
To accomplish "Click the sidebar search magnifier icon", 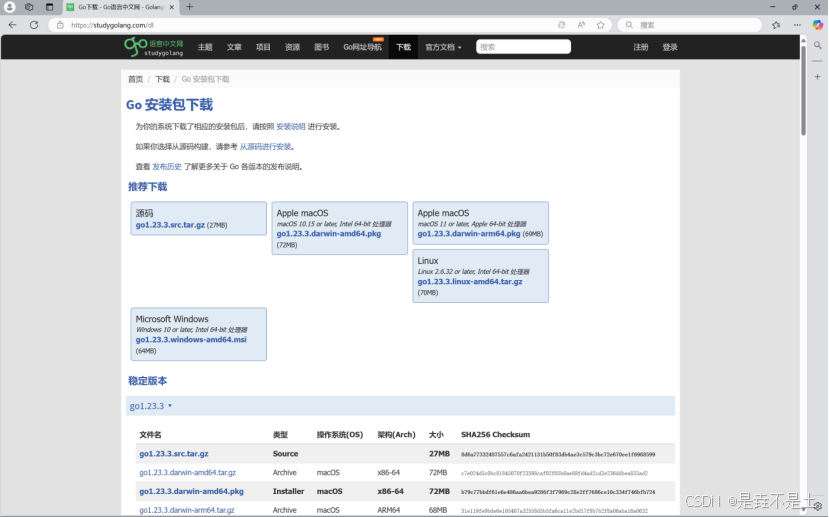I will (x=817, y=46).
